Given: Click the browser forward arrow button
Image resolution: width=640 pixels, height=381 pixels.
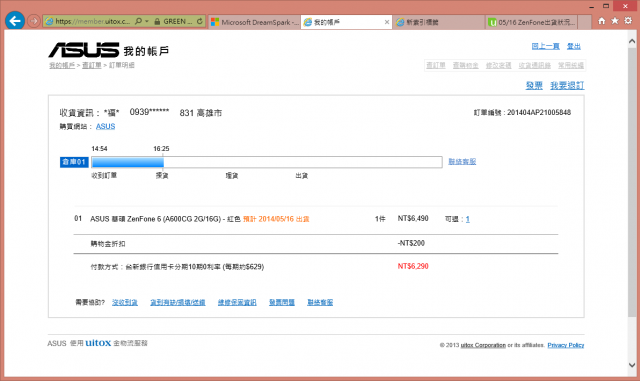Looking at the screenshot, I should coord(34,21).
